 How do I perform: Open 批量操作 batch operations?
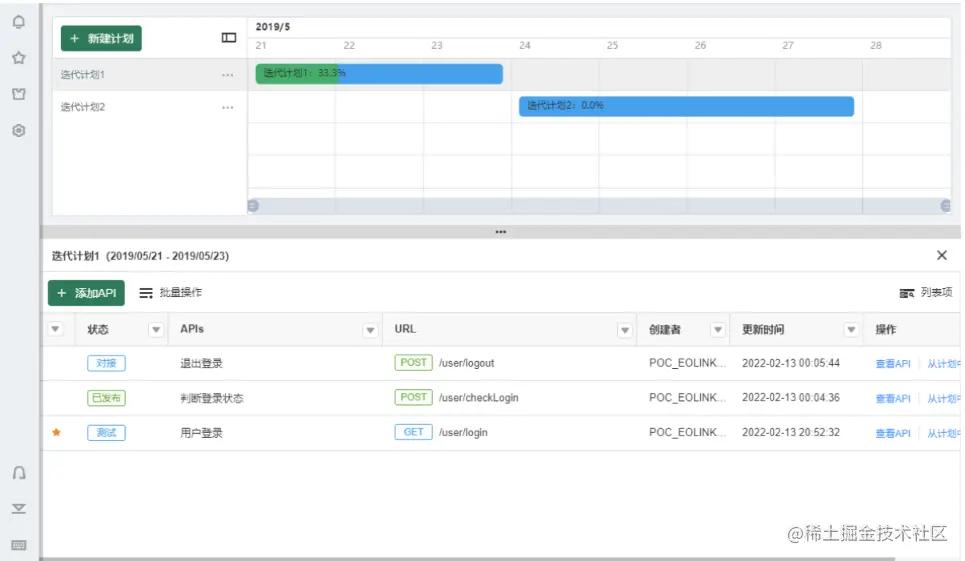[170, 293]
